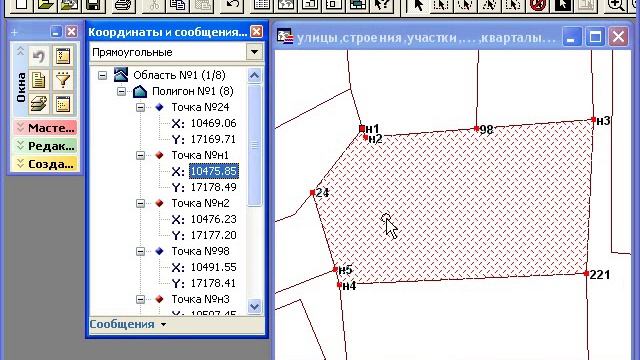Click the Область №1 region icon
The width and height of the screenshot is (640, 360).
[121, 75]
